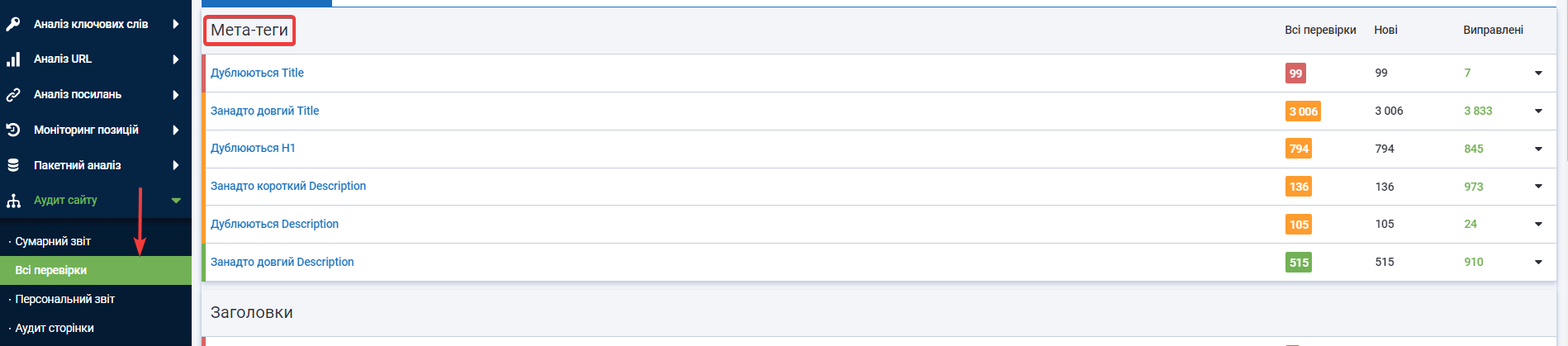
Task: Expand Аналіз ключових слів submenu arrow
Action: 176,24
